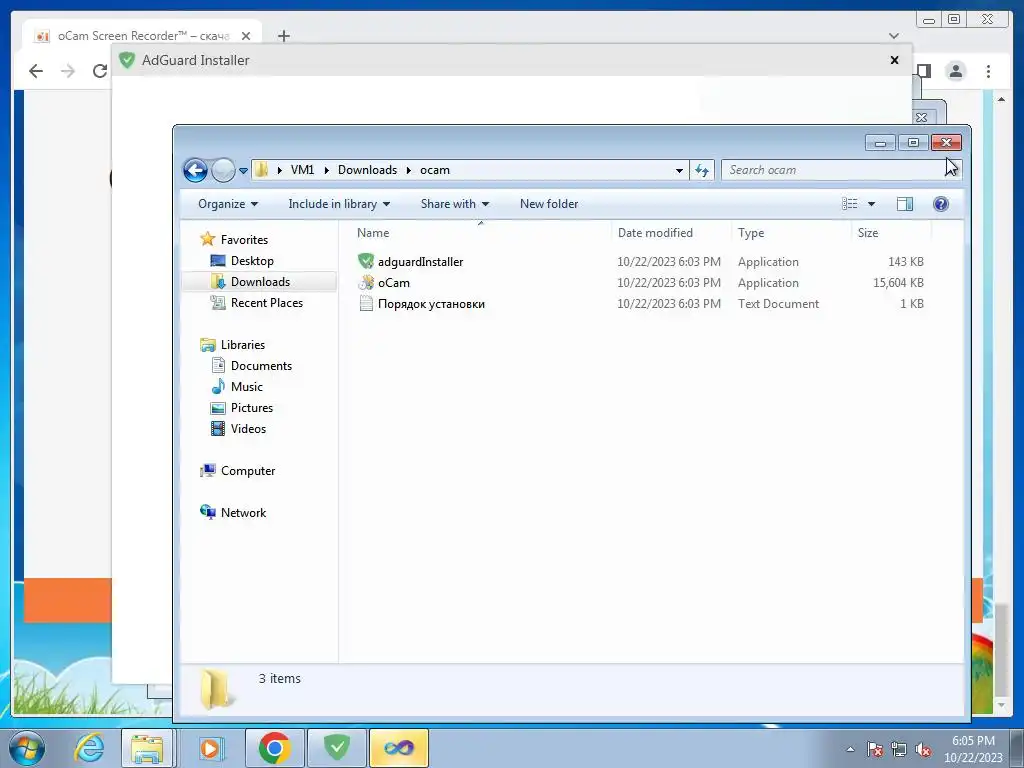
Task: Go back with Explorer's Back arrow
Action: pyautogui.click(x=195, y=170)
